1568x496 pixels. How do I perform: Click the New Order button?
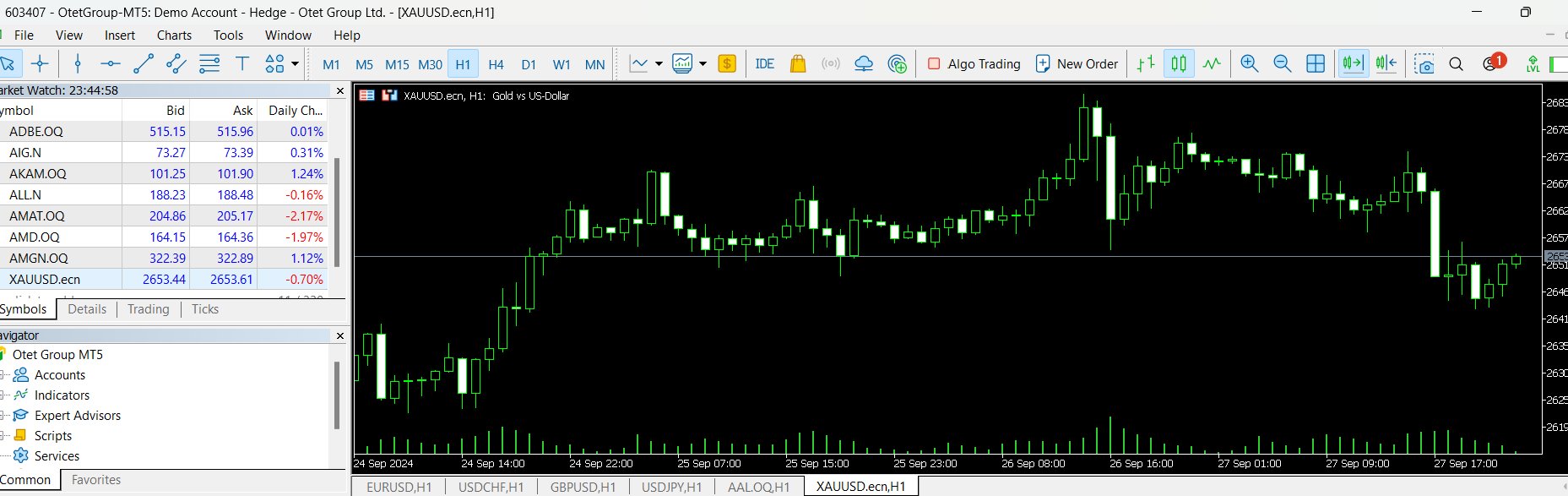[x=1077, y=63]
